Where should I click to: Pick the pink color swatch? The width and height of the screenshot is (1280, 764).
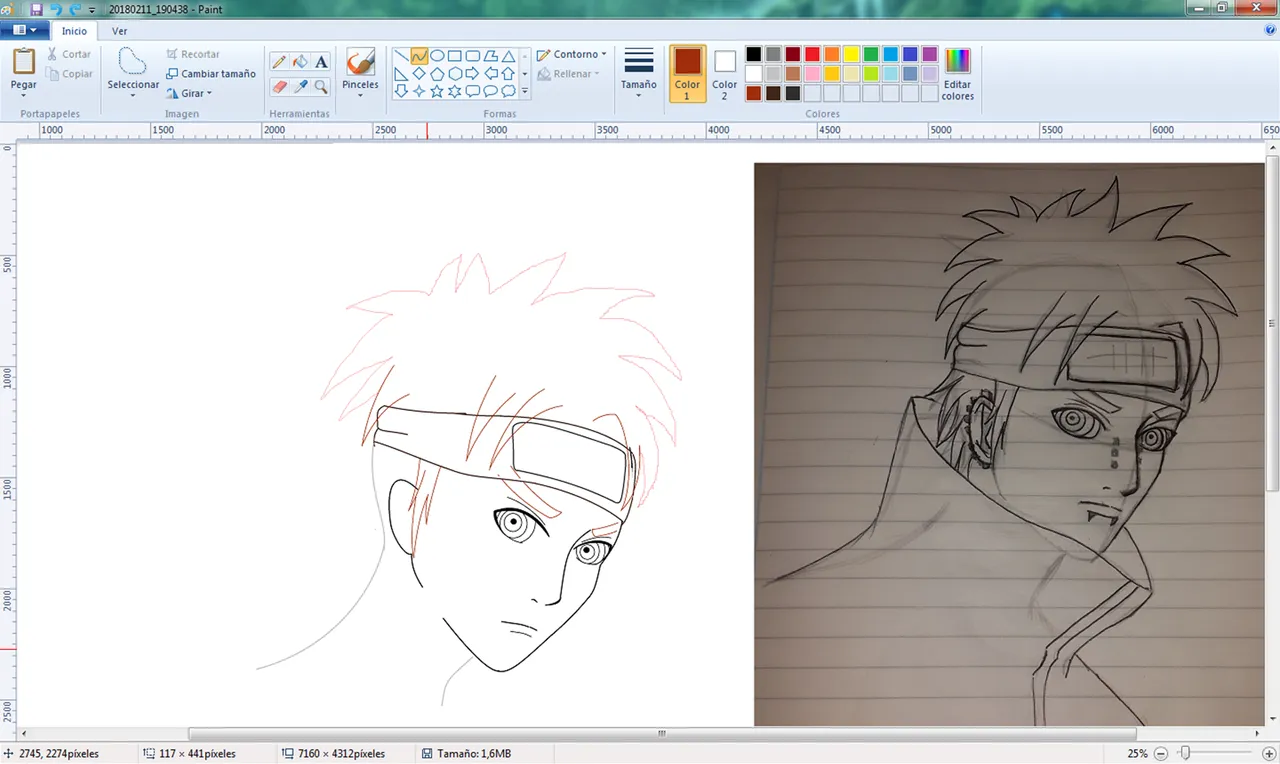(812, 74)
